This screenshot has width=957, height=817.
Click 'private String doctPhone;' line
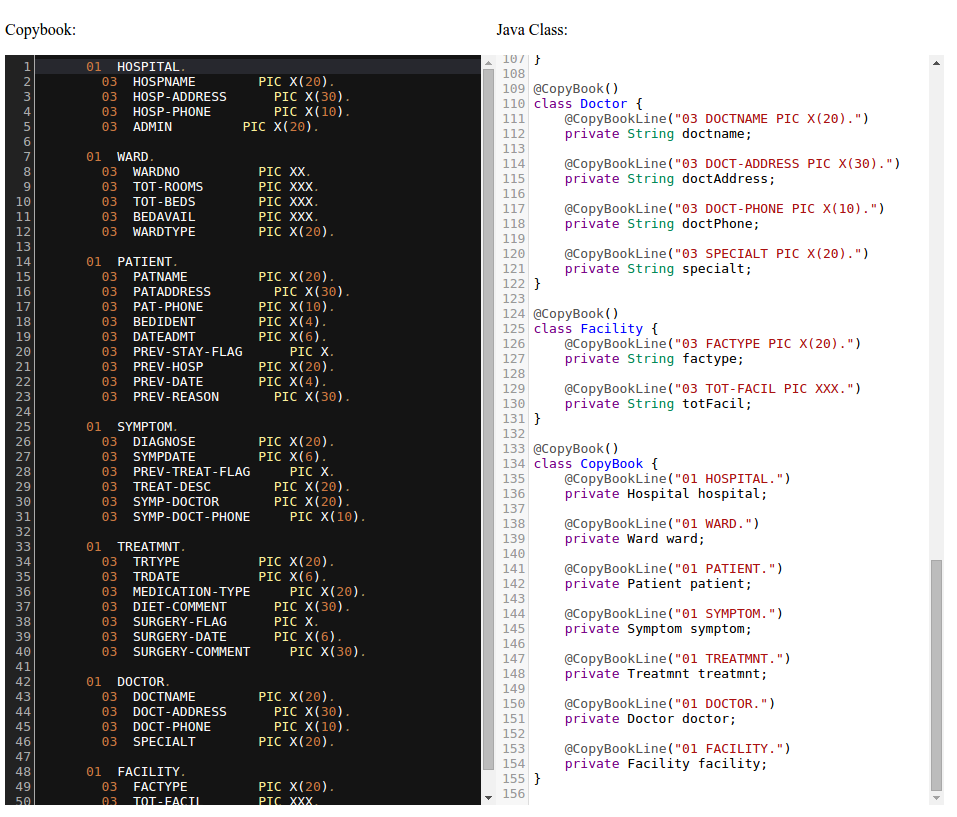pyautogui.click(x=662, y=224)
